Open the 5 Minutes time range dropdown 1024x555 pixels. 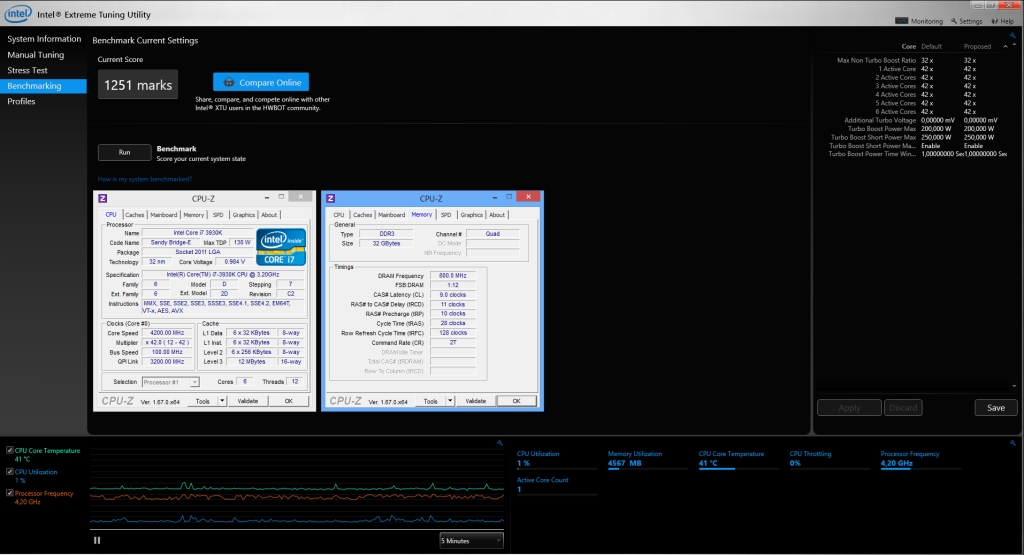pos(471,541)
